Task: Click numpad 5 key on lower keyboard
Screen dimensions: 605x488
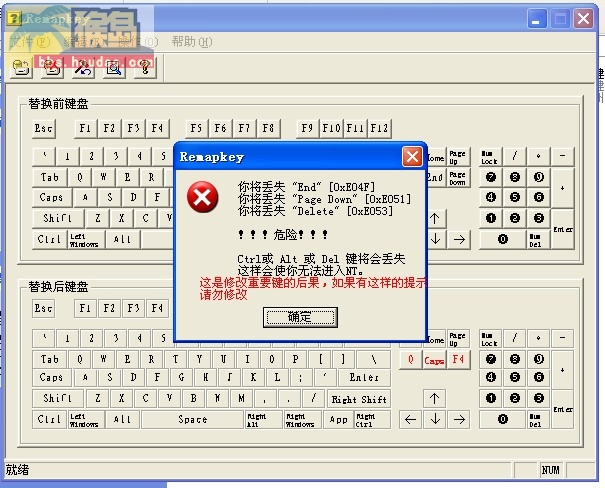Action: pos(514,377)
